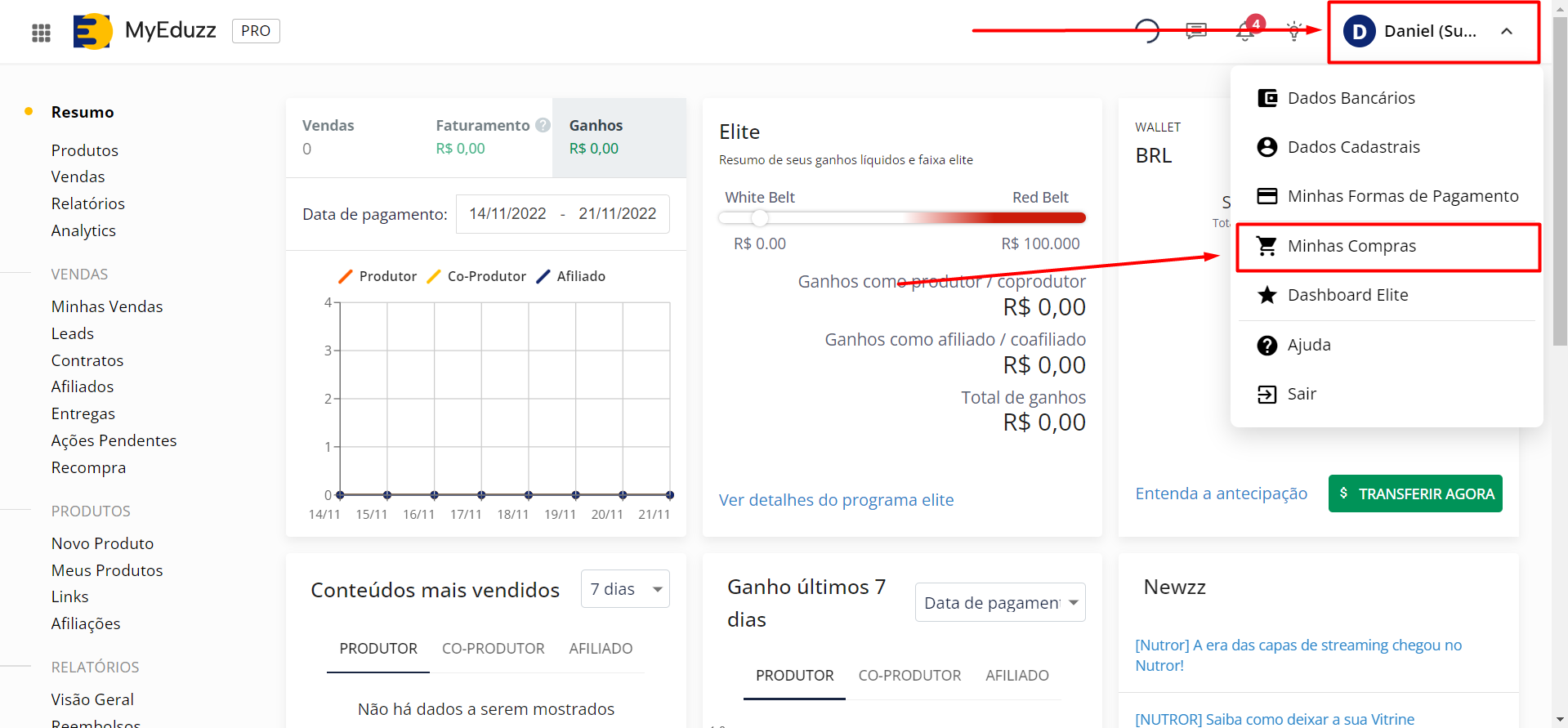This screenshot has height=728, width=1568.
Task: Select CO-PRODUTOR tab under Ganho últimos 7 dias
Action: (x=909, y=676)
